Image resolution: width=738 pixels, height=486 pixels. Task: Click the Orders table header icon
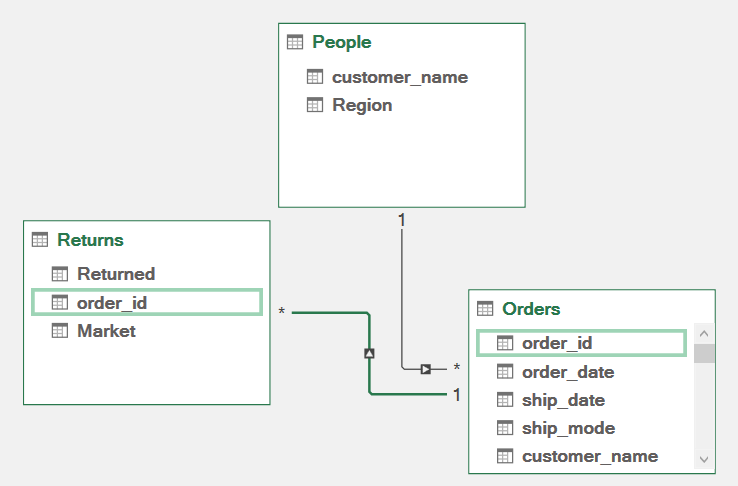tap(485, 309)
